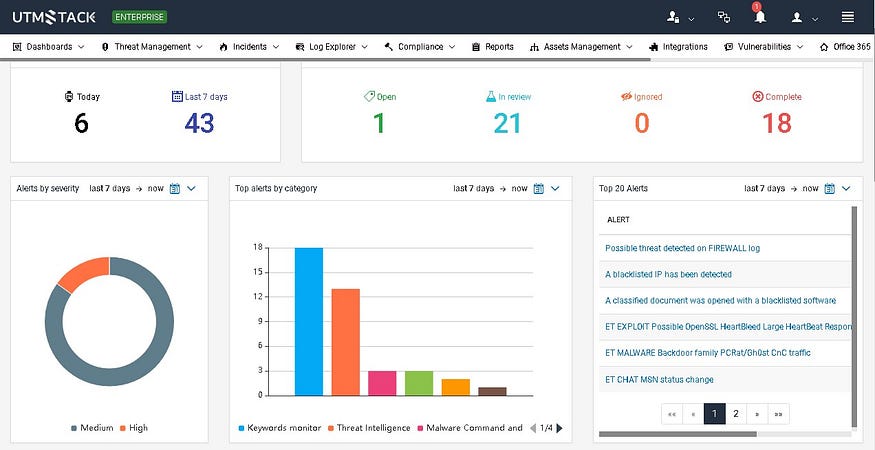Image resolution: width=875 pixels, height=450 pixels.
Task: Open the Integrations menu item
Action: [x=679, y=47]
